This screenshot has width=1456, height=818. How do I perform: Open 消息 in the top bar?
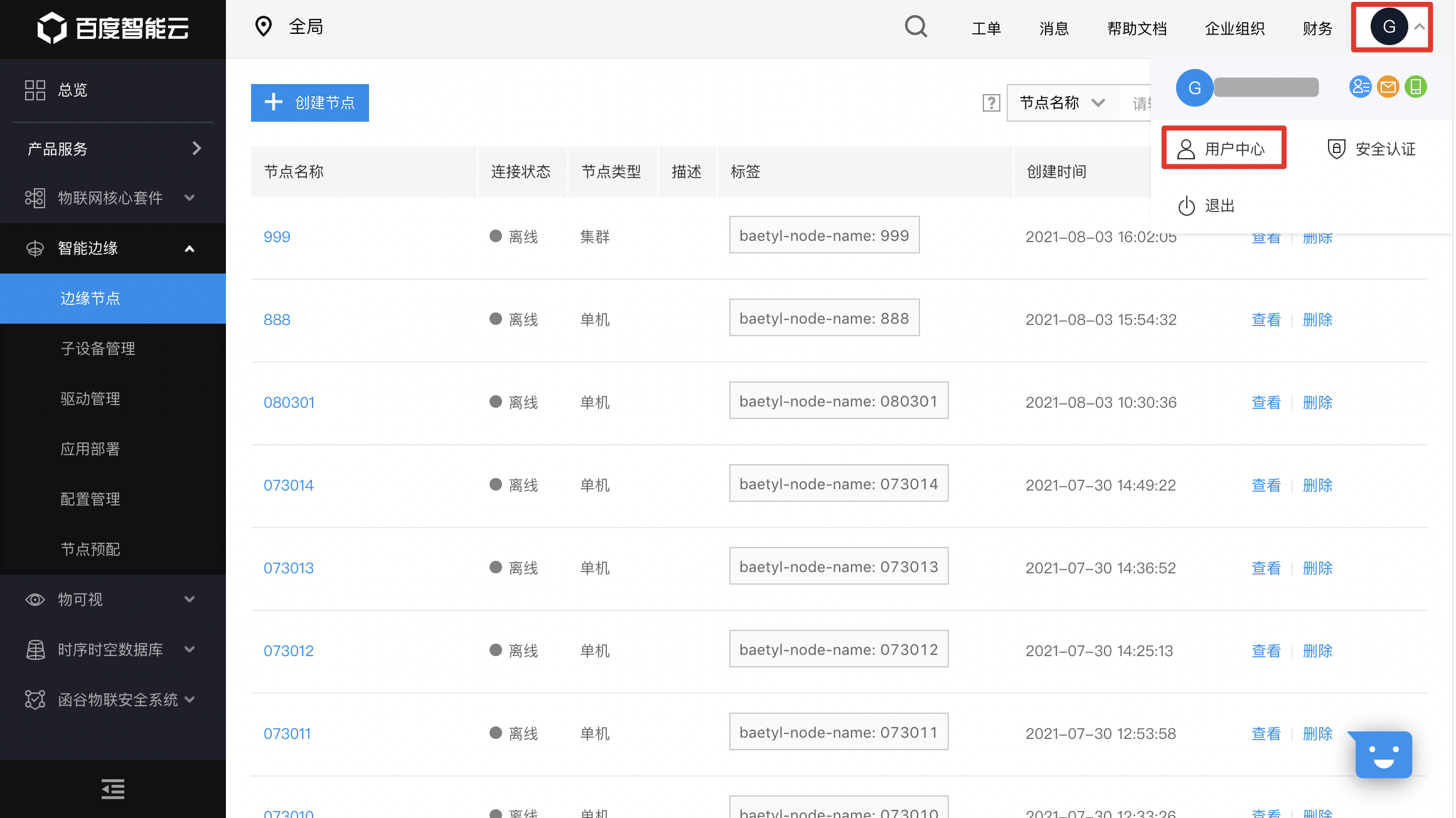(1054, 28)
